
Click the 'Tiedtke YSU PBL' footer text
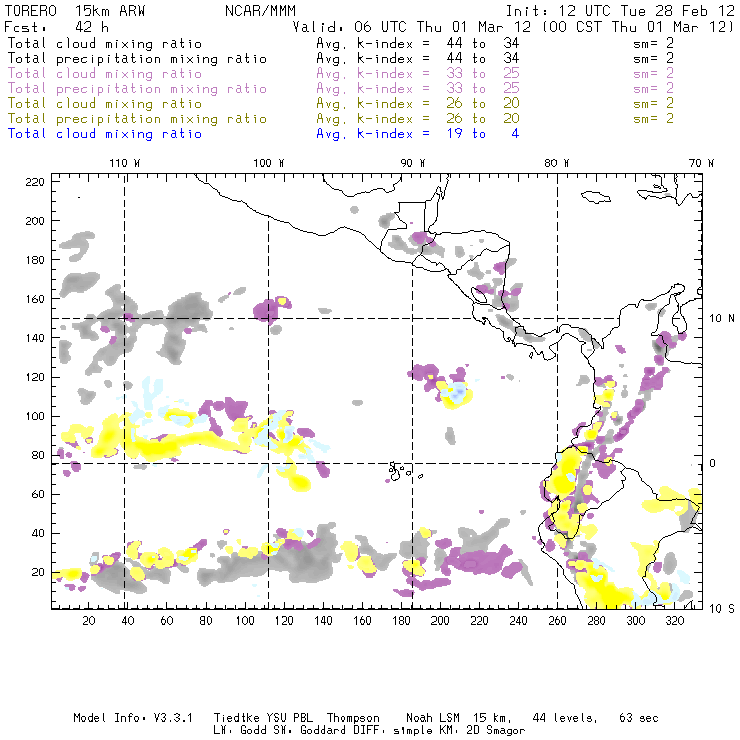[x=264, y=718]
